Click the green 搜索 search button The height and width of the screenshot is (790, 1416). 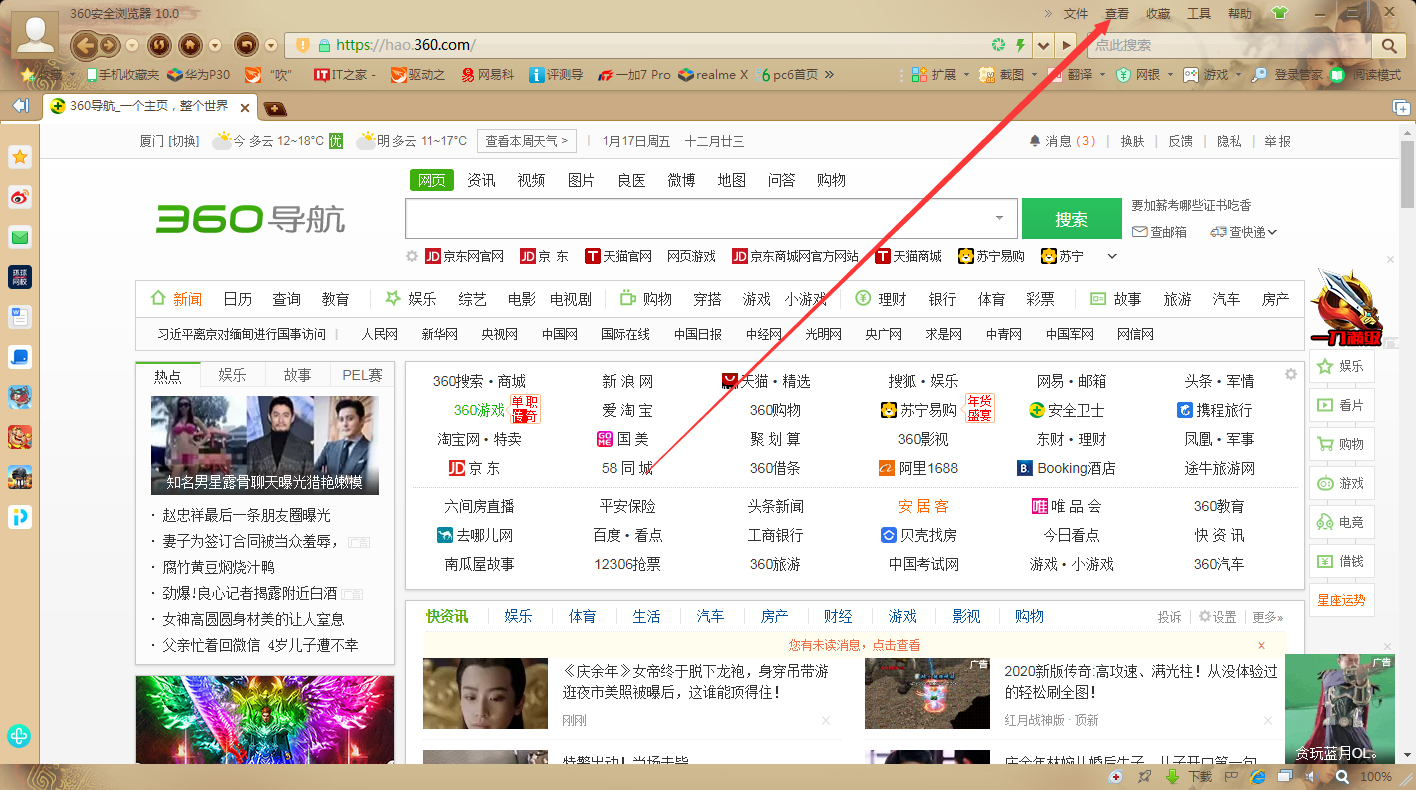pos(1071,218)
